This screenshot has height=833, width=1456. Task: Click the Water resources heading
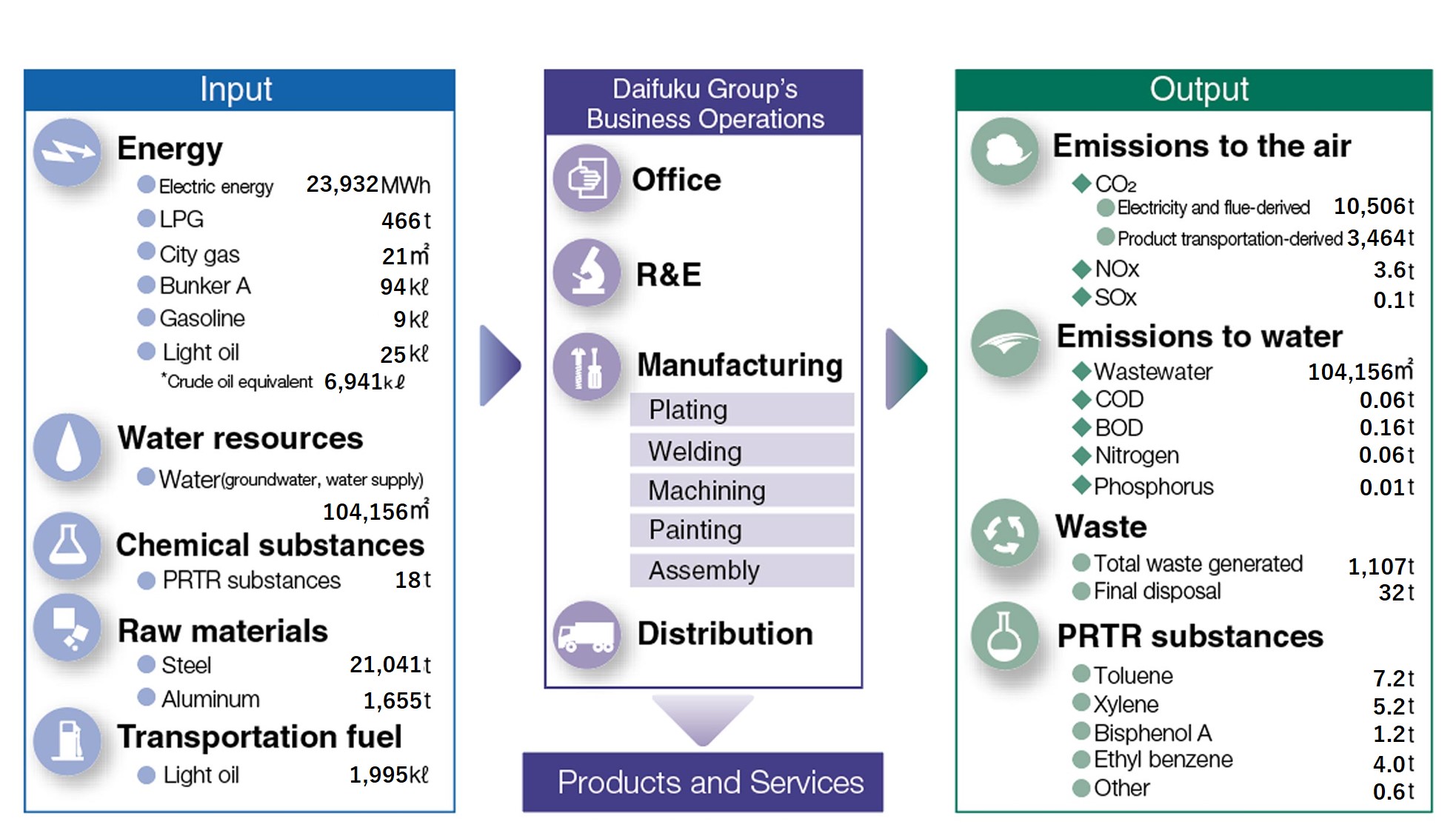[x=240, y=438]
